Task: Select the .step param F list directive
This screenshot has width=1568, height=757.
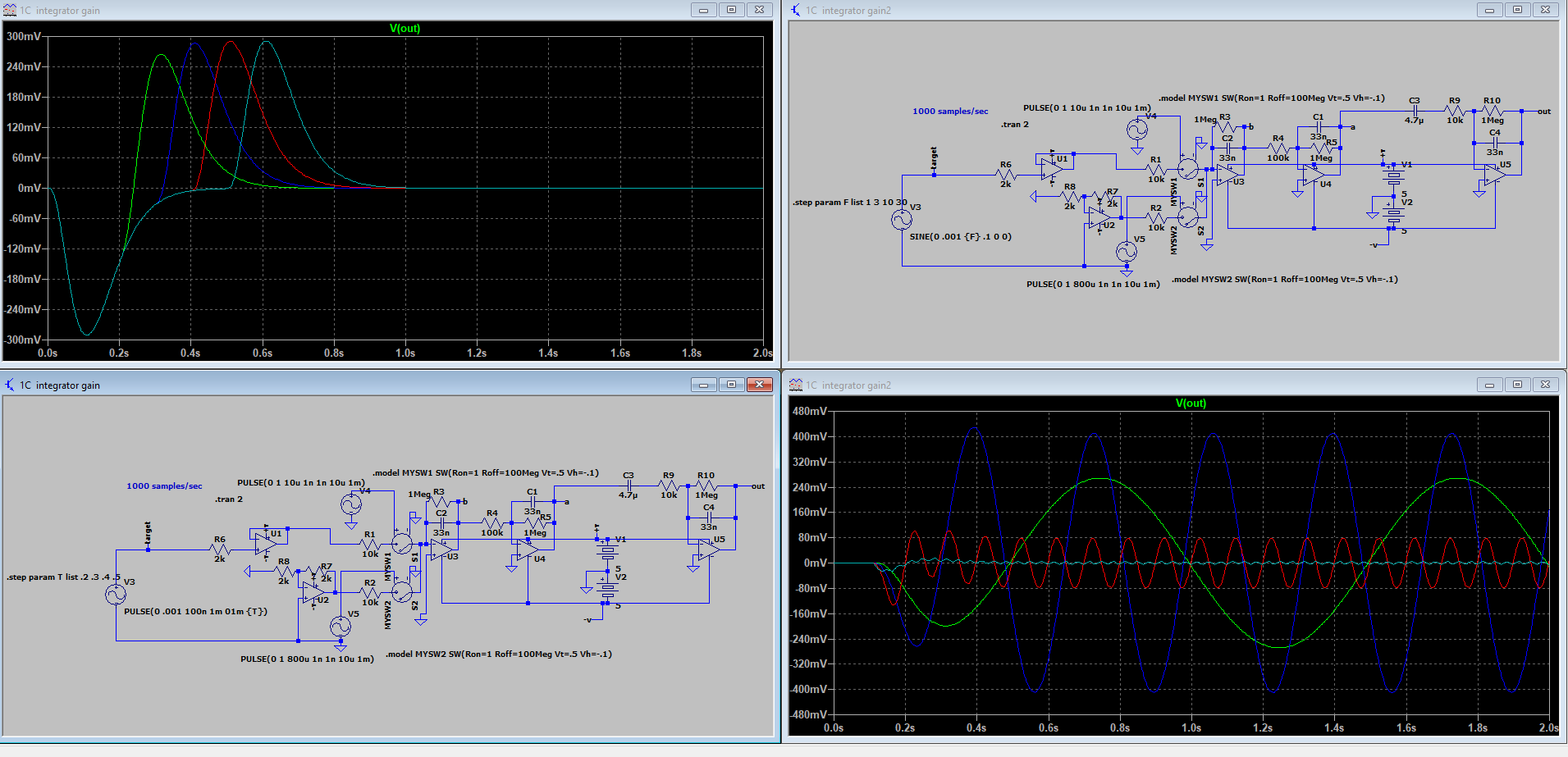Action: coord(849,202)
